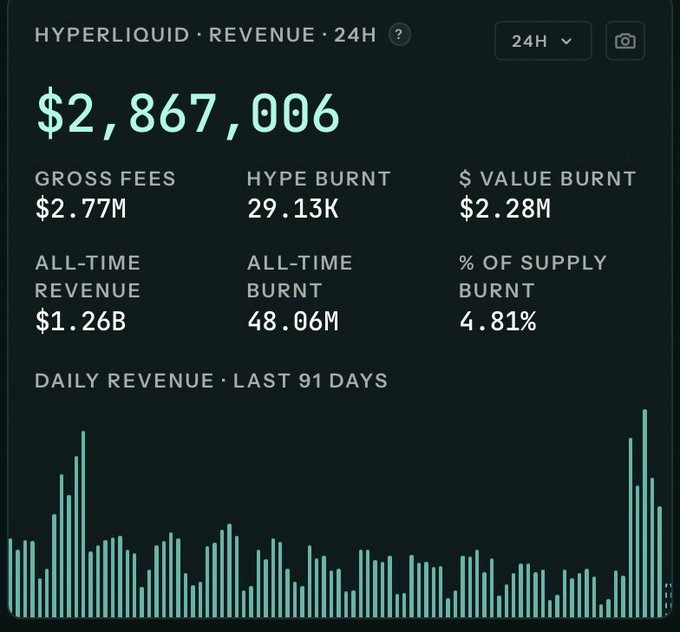Click the camera screenshot icon
Screen dimensions: 680x632
tap(625, 41)
